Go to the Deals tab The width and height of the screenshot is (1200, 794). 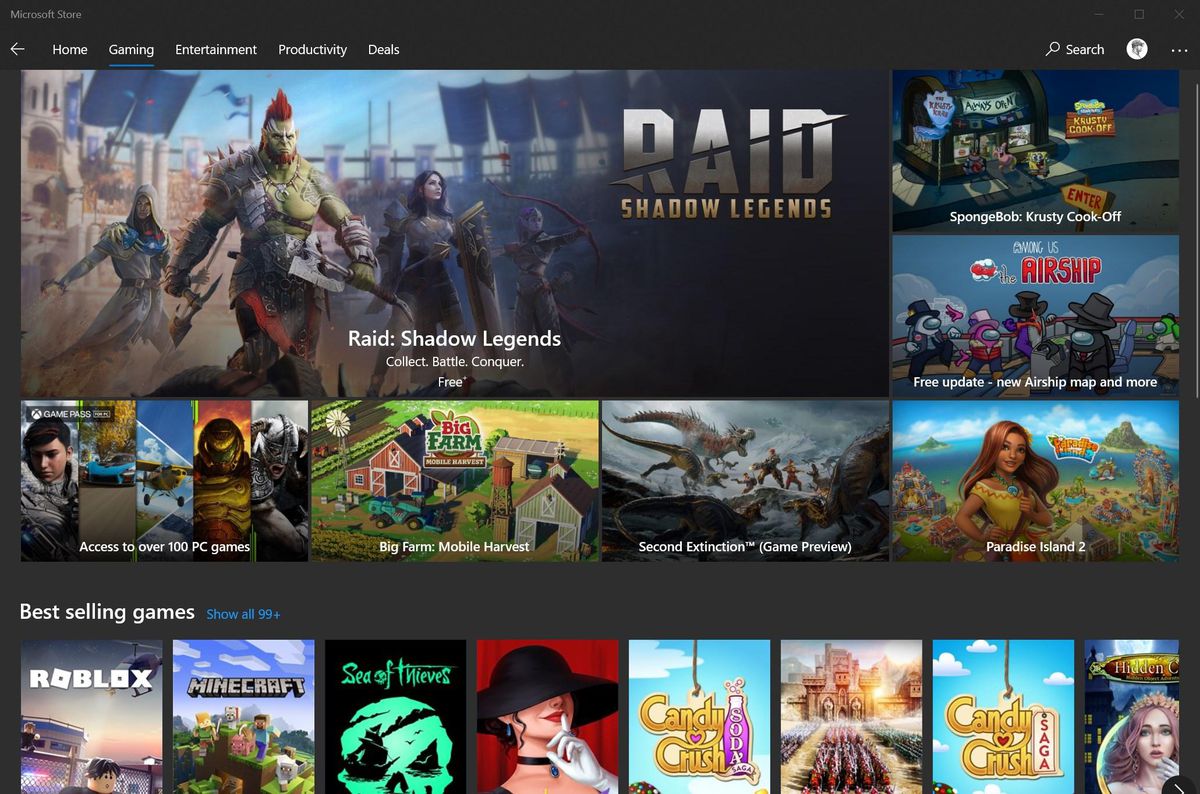click(x=383, y=49)
